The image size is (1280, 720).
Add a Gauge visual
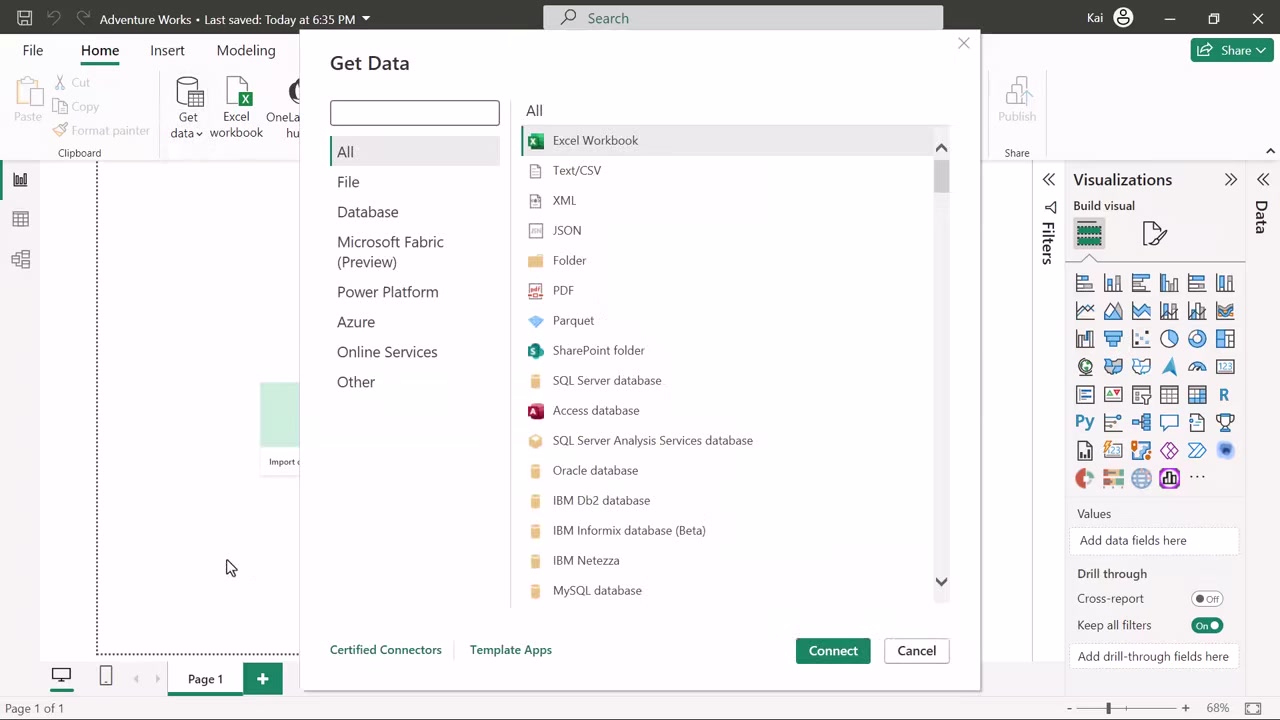(x=1197, y=367)
